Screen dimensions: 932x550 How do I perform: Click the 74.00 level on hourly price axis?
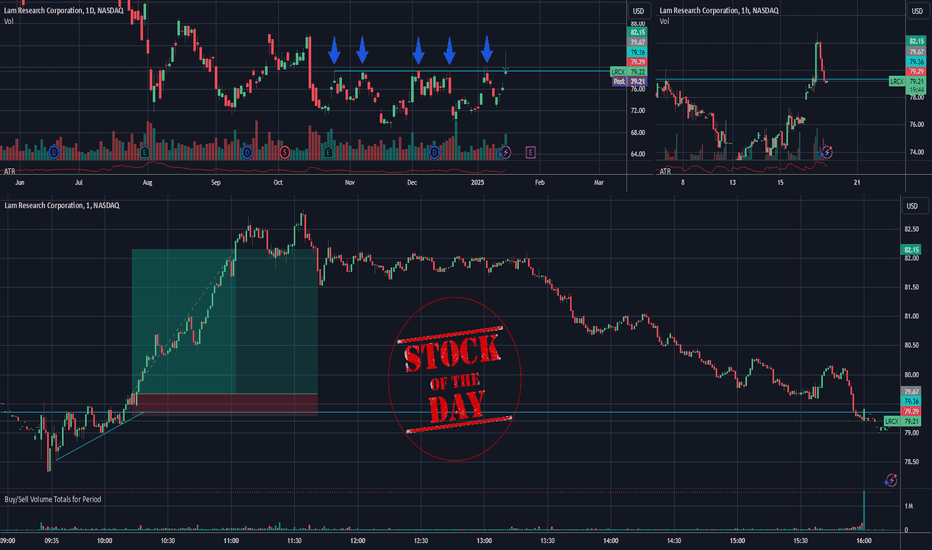(917, 152)
